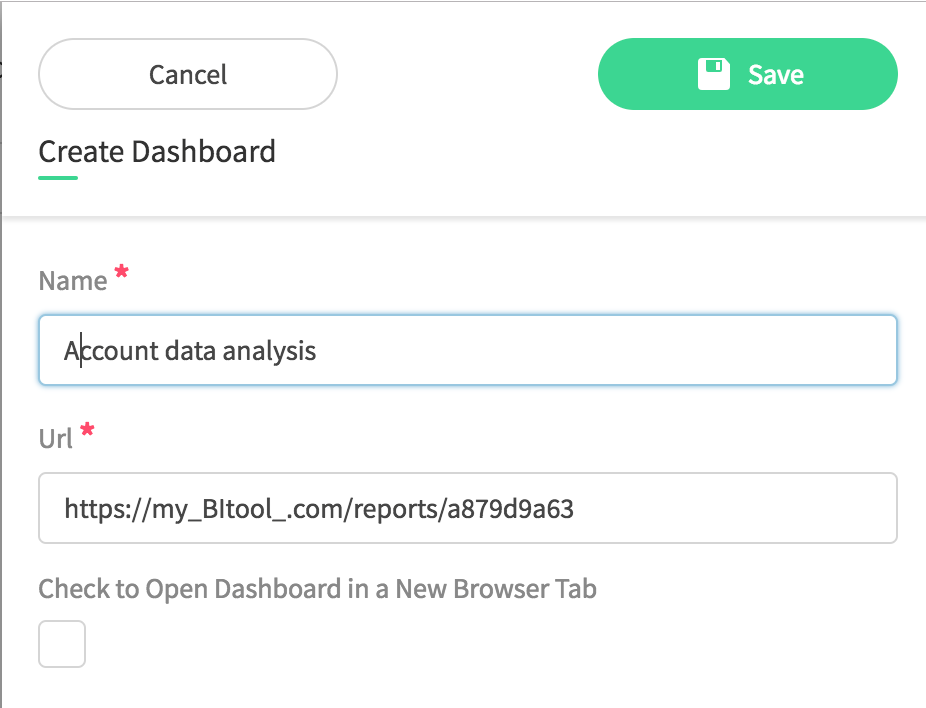Save the new dashboard via Save text
Image resolution: width=926 pixels, height=708 pixels.
[x=775, y=75]
